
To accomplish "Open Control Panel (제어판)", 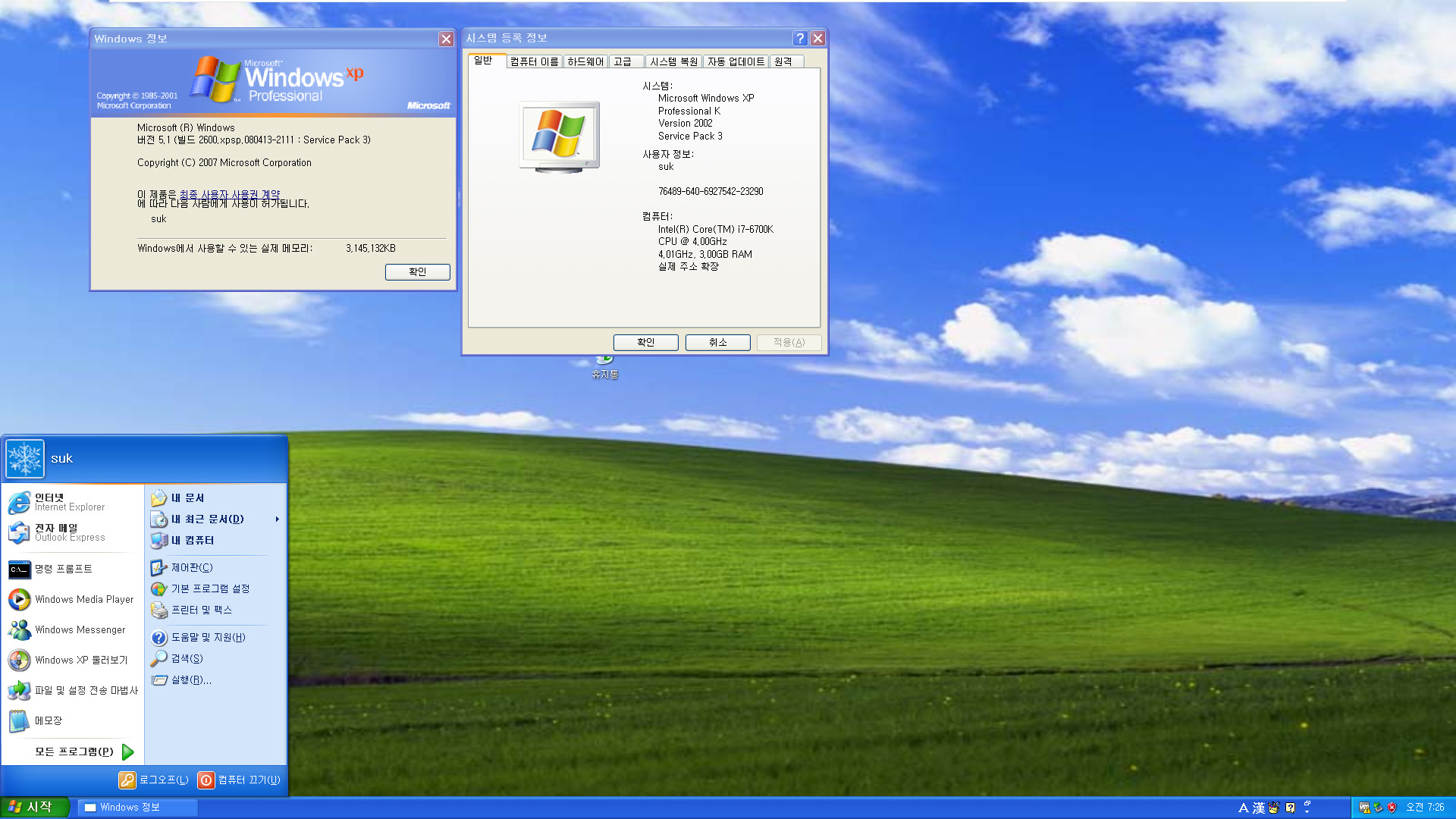I will click(215, 567).
